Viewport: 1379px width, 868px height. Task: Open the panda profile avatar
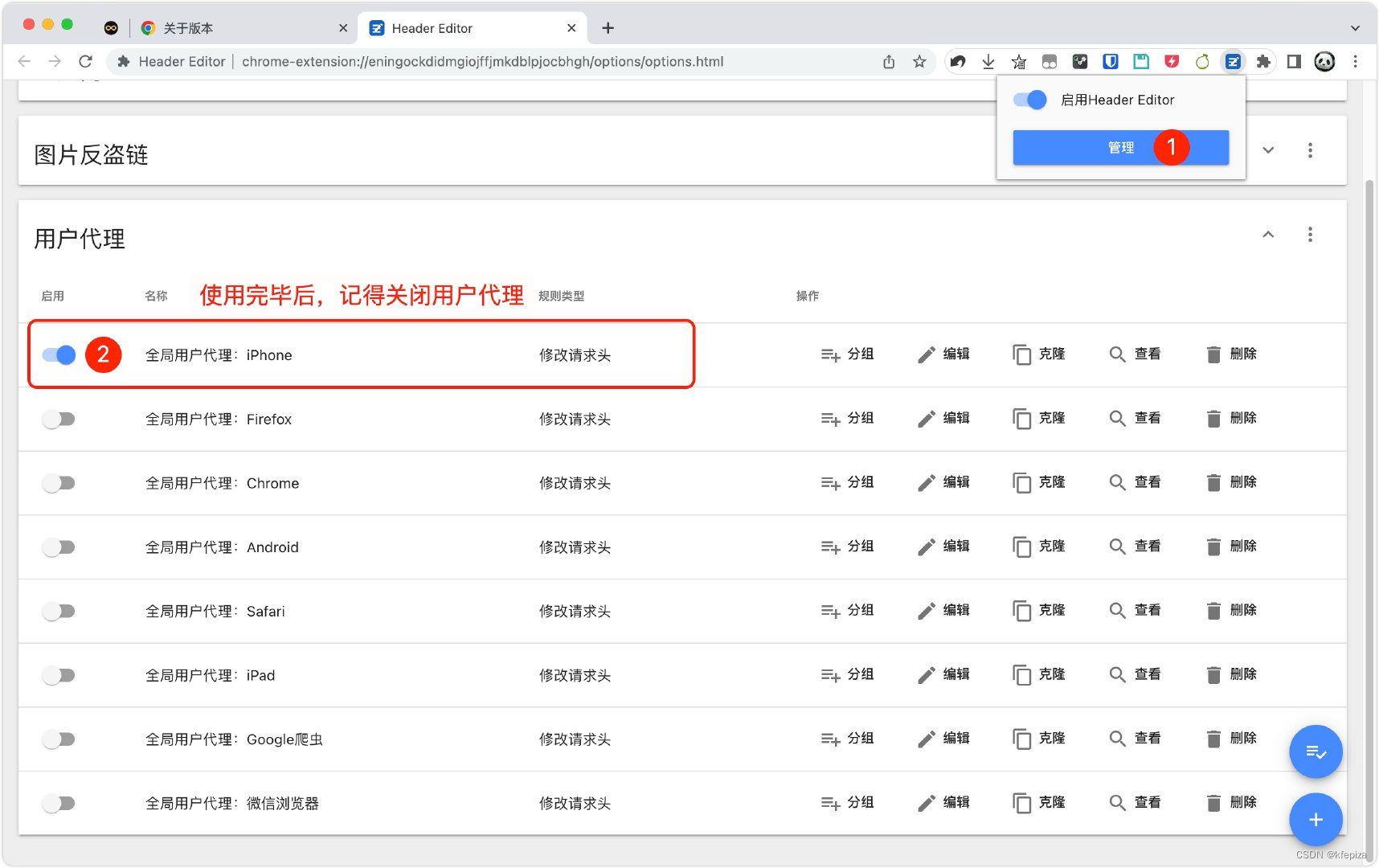[x=1324, y=61]
